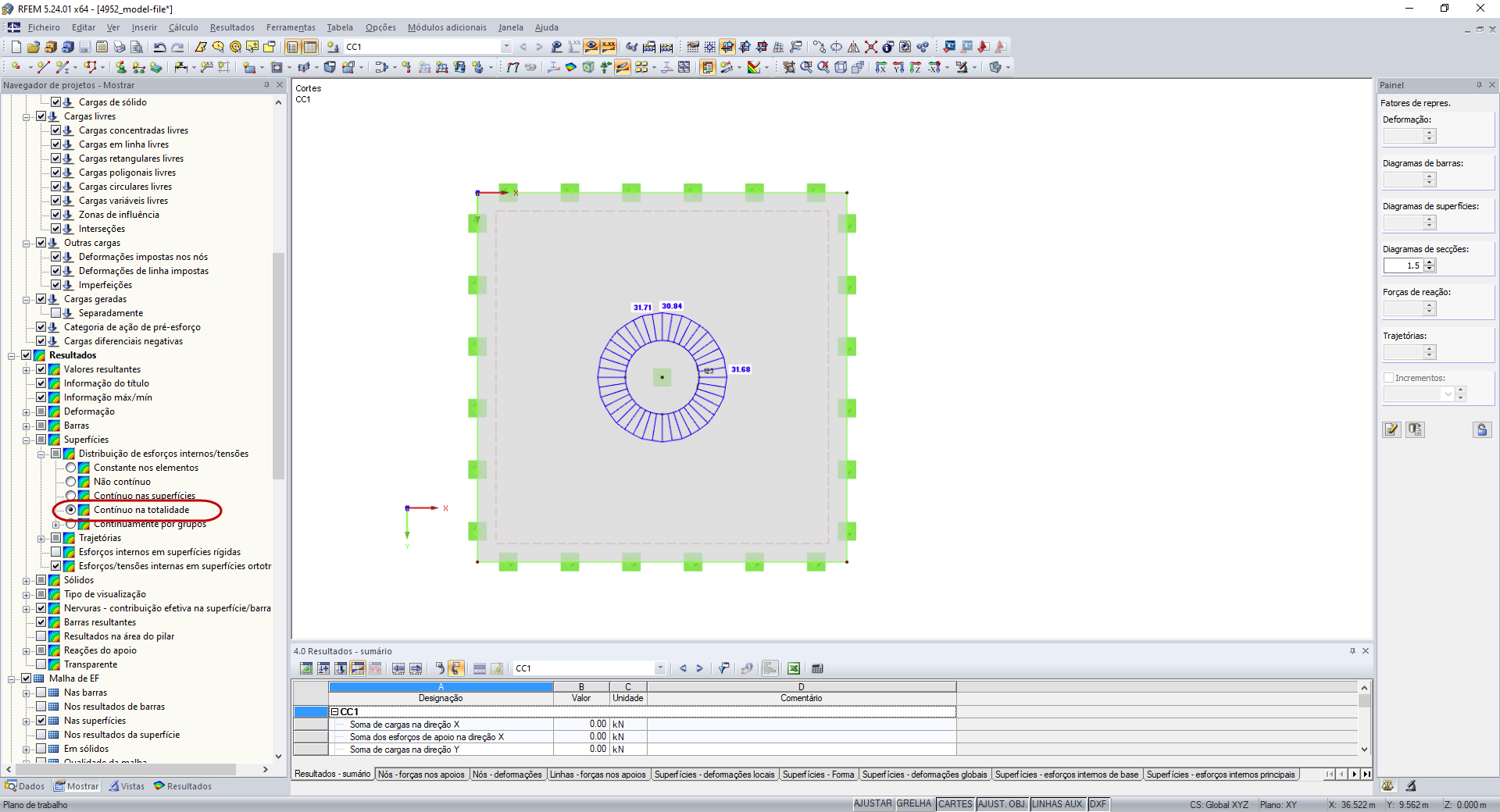Toggle the project navigator panel icon

292,47
